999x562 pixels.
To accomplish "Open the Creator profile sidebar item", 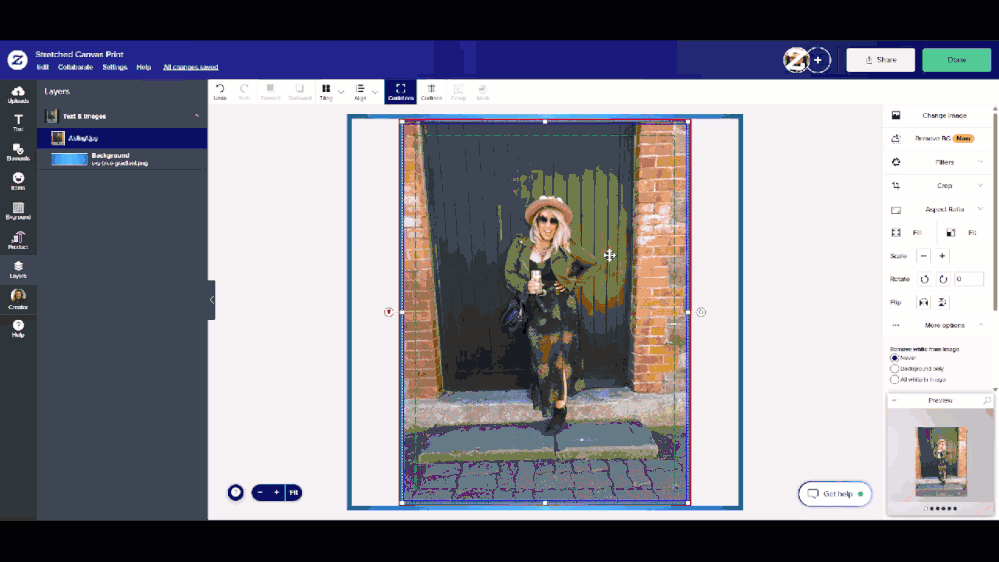I will click(18, 299).
